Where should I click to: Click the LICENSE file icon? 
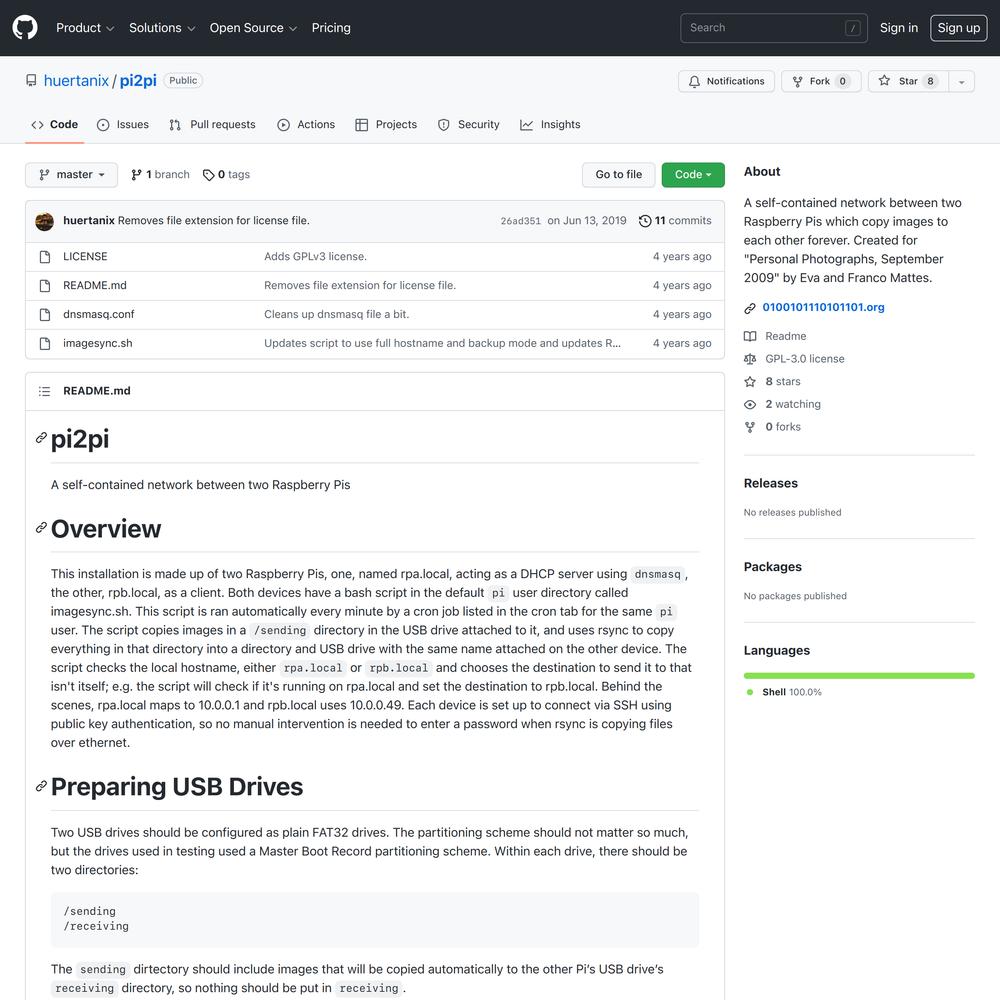point(45,257)
